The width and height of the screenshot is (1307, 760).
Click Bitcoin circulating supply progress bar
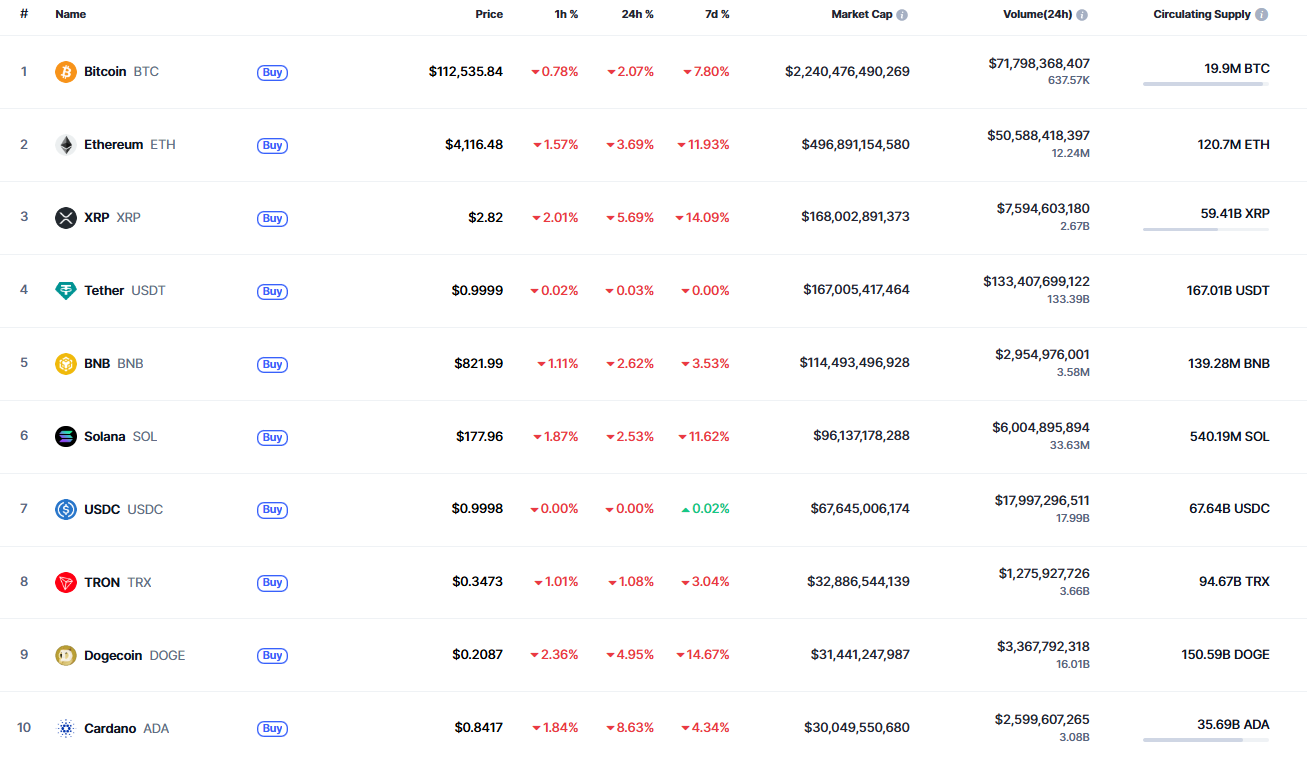coord(1205,84)
